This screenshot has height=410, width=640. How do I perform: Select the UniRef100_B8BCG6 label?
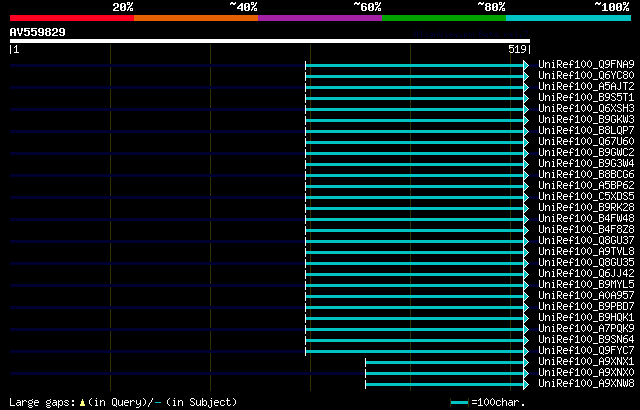pyautogui.click(x=586, y=175)
